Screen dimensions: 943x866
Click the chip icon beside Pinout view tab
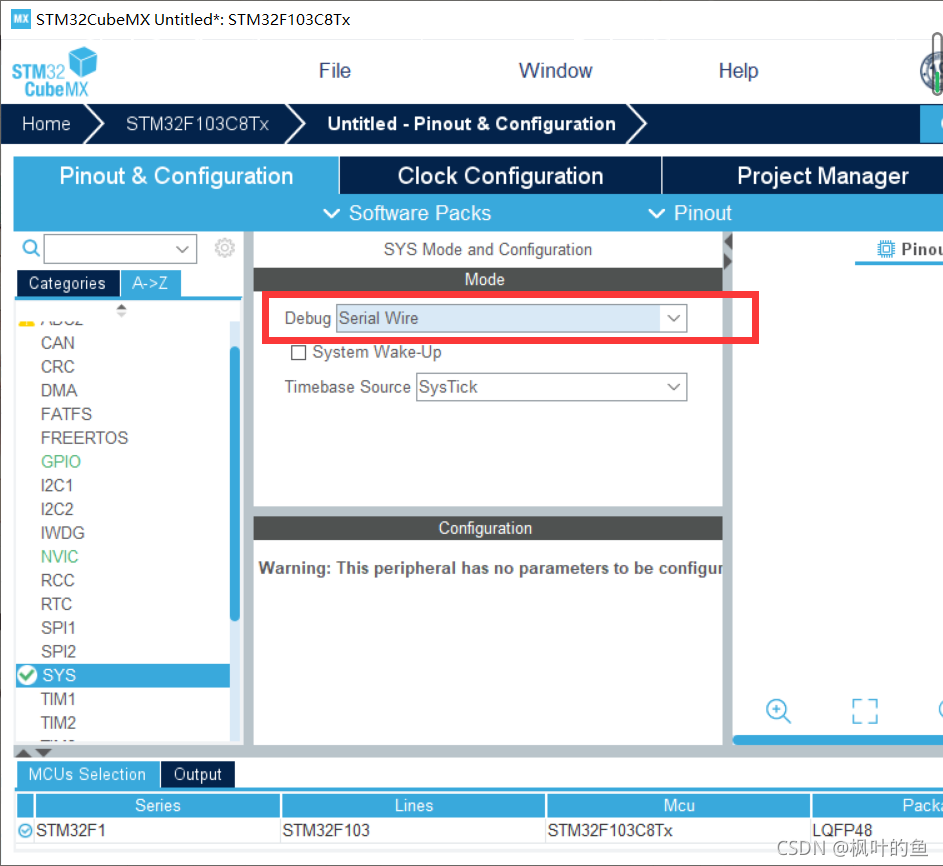(885, 248)
